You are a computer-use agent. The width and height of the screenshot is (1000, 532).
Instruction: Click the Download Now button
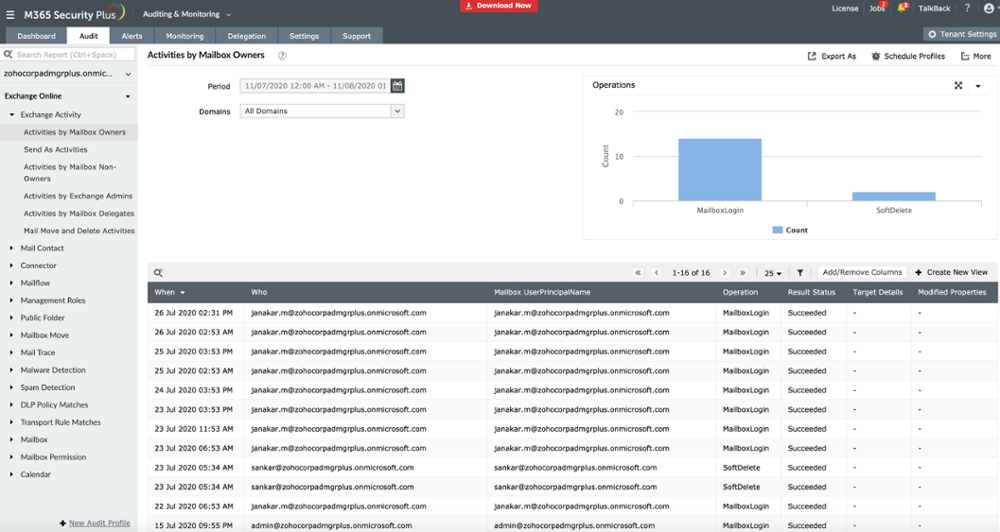pos(499,6)
